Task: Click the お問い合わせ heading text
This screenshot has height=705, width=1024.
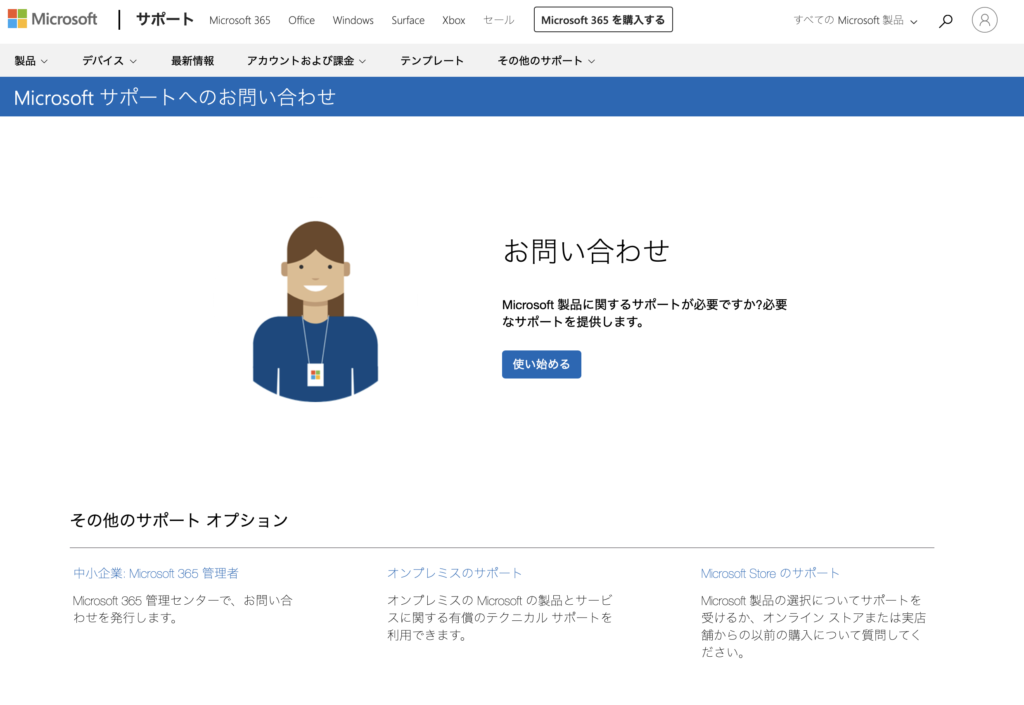Action: 586,251
